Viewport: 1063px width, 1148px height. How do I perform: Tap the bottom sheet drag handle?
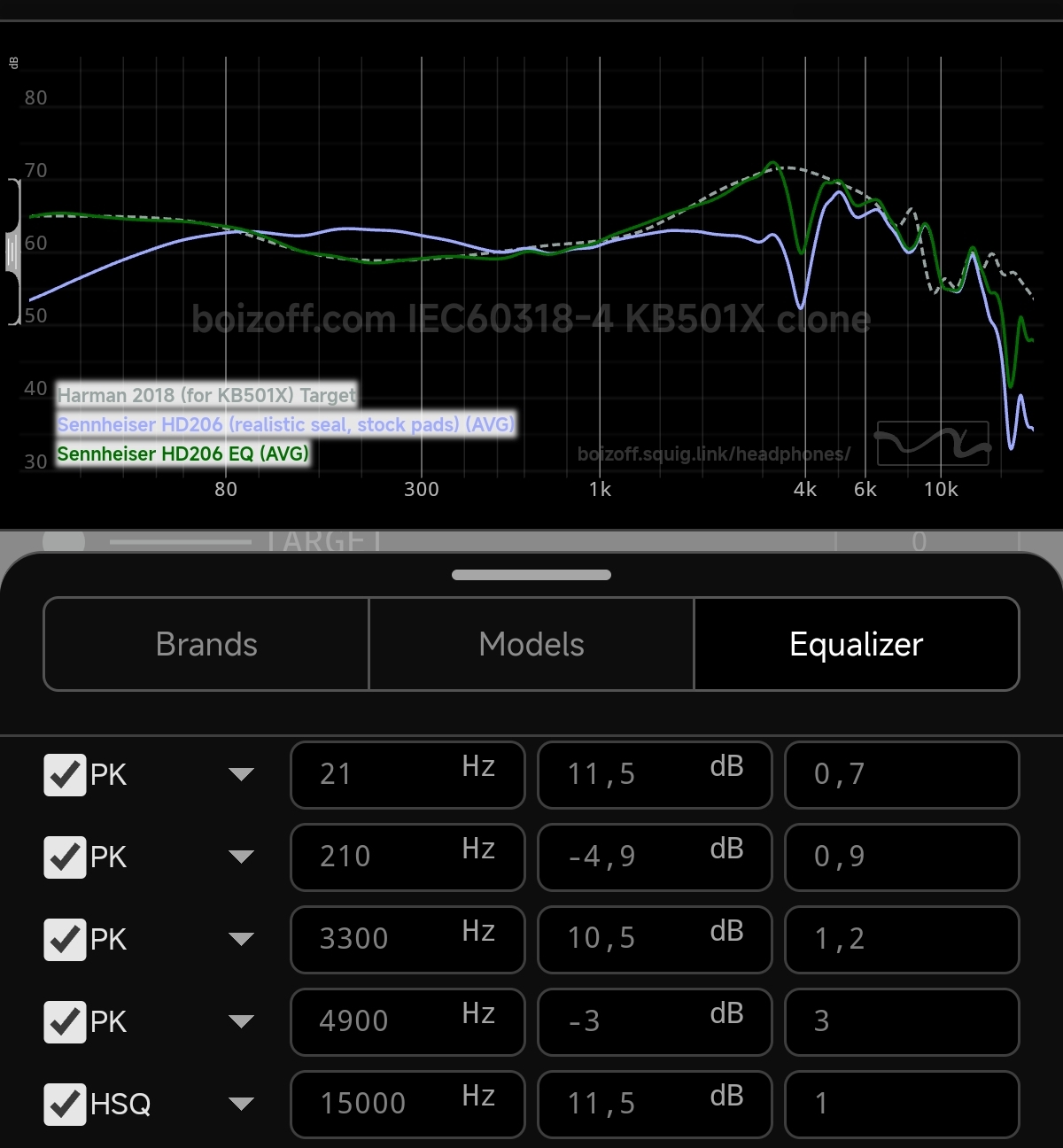[x=531, y=575]
